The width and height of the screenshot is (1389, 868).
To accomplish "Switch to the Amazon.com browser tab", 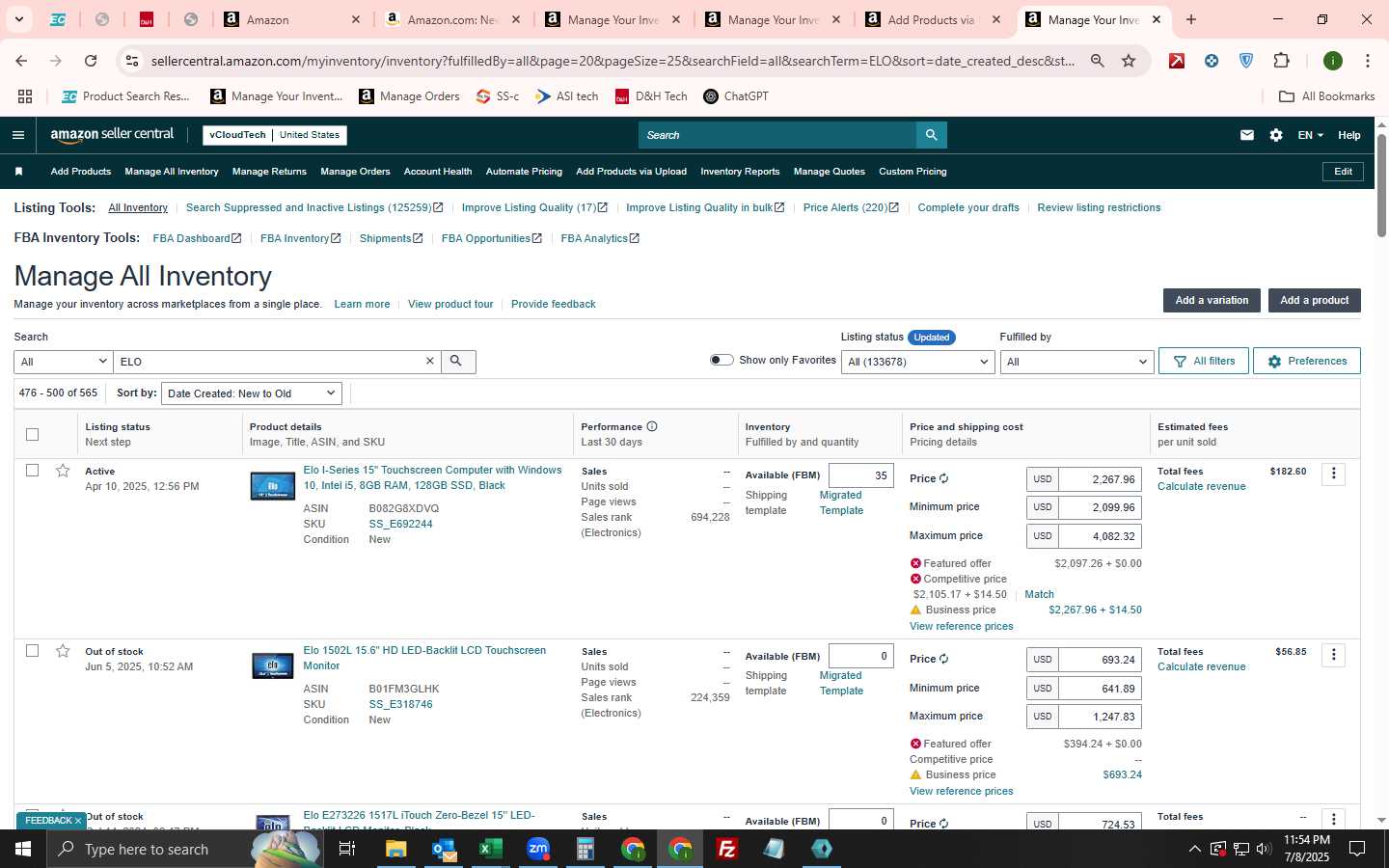I will [x=451, y=19].
